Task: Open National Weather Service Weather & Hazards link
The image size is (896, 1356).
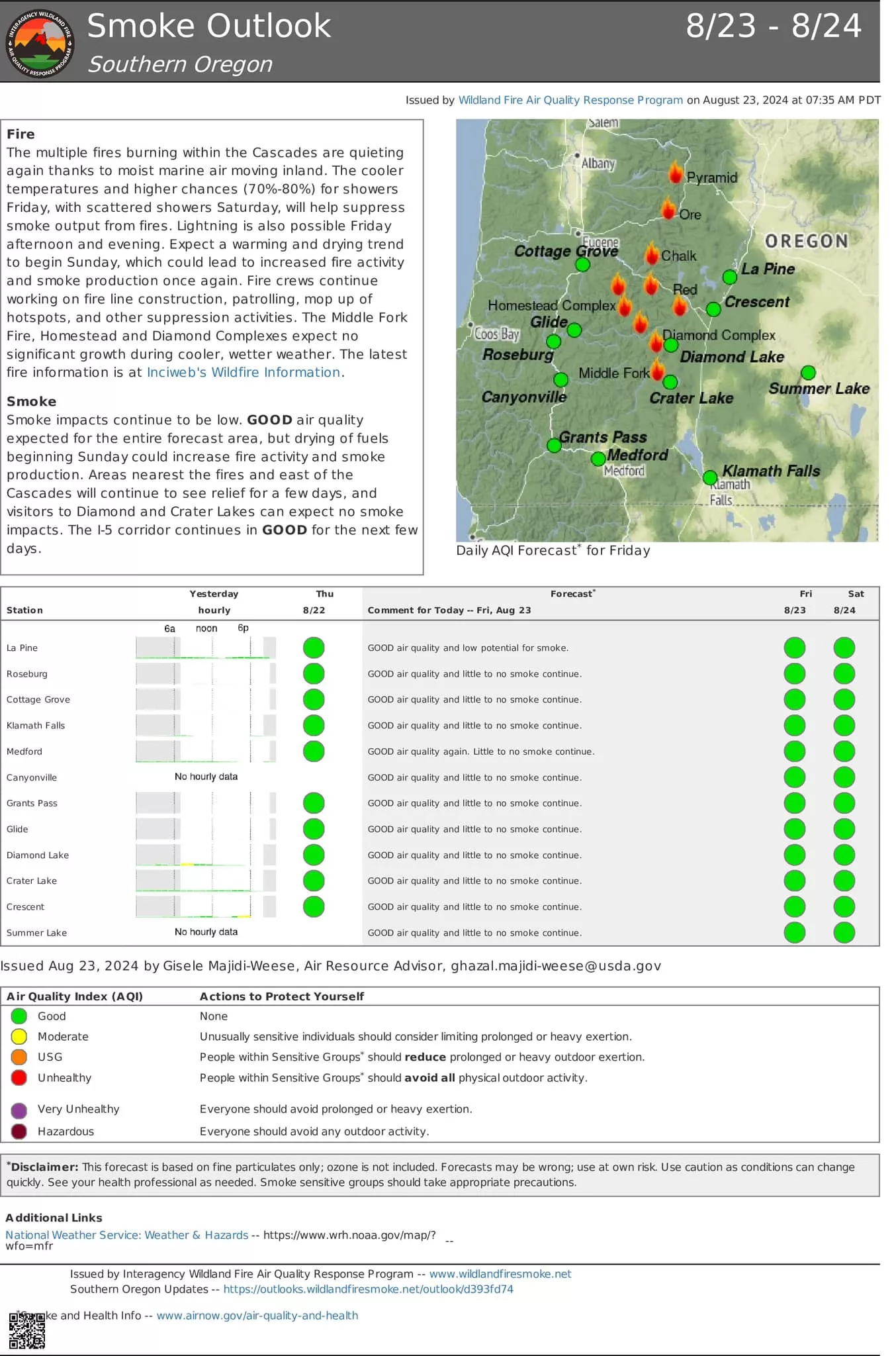Action: click(127, 1235)
